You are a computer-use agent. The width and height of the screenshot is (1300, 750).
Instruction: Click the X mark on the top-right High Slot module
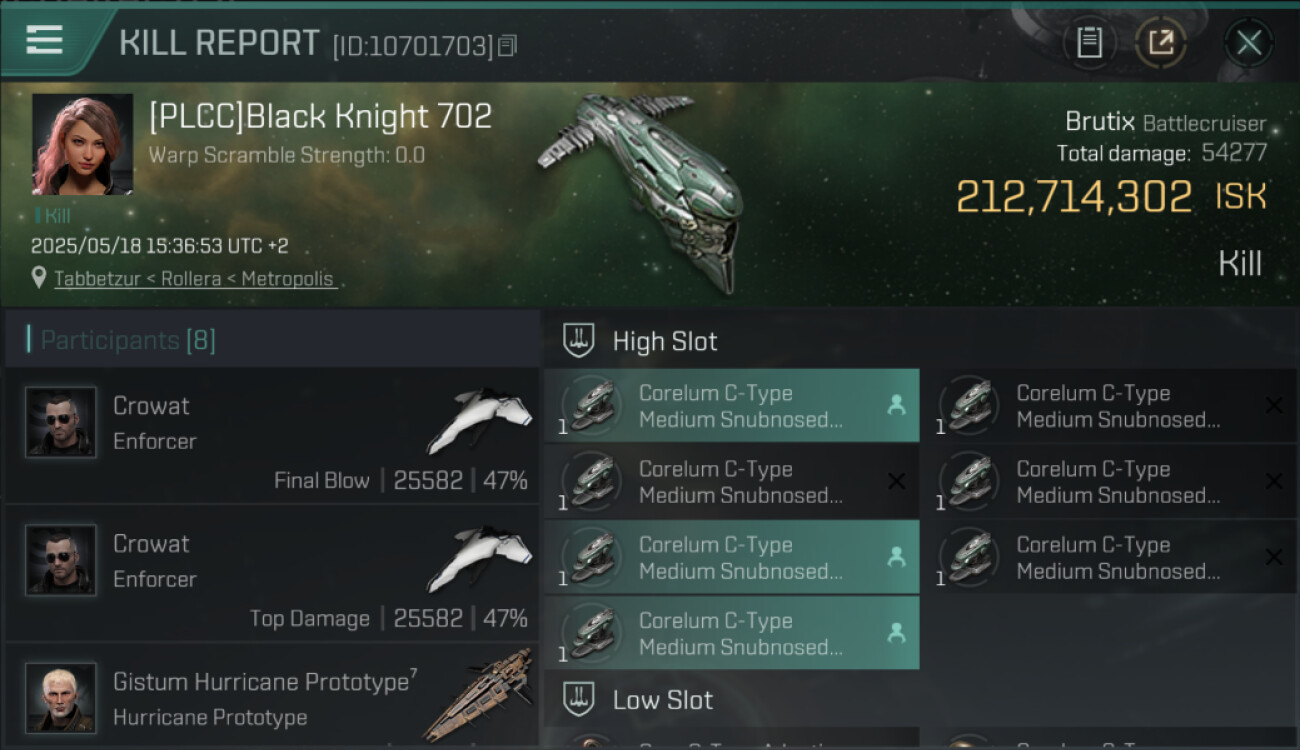click(1273, 405)
